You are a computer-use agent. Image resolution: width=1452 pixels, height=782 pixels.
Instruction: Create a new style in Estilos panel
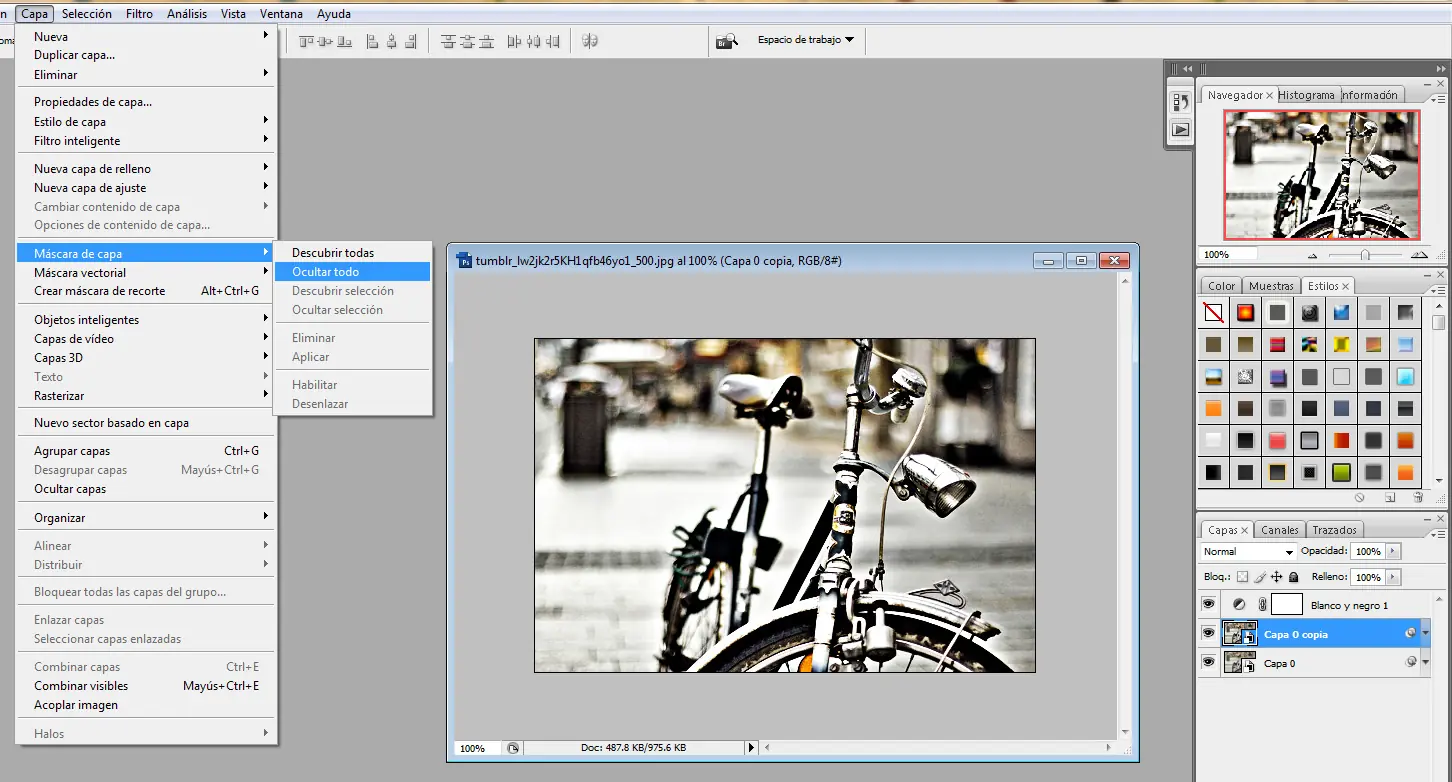click(x=1390, y=497)
